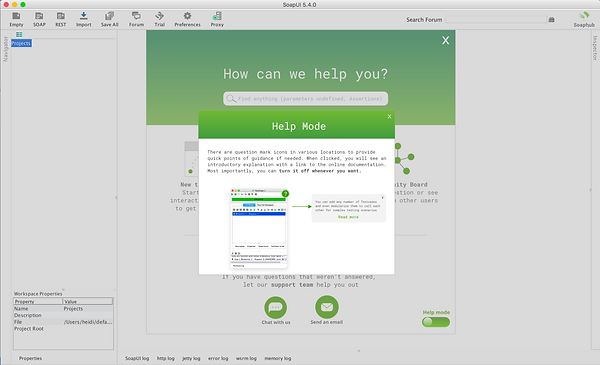
Task: Create an Empty project from toolbar
Action: click(x=16, y=19)
